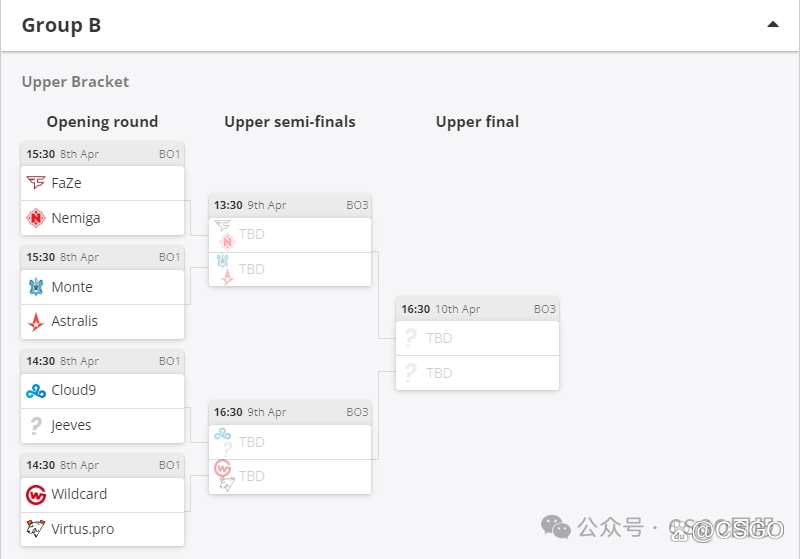Click the Wildcard team logo icon
The height and width of the screenshot is (559, 800).
click(x=36, y=494)
